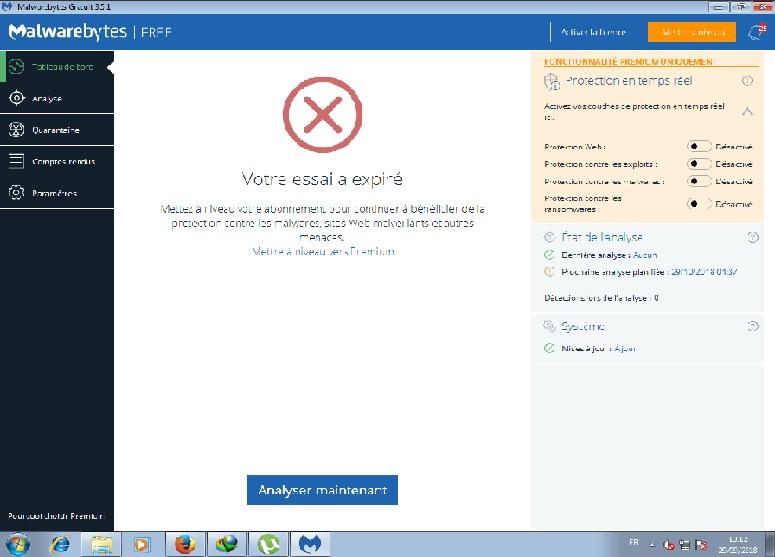Show hidden system tray icons arrow
Image resolution: width=775 pixels, height=557 pixels.
click(652, 545)
